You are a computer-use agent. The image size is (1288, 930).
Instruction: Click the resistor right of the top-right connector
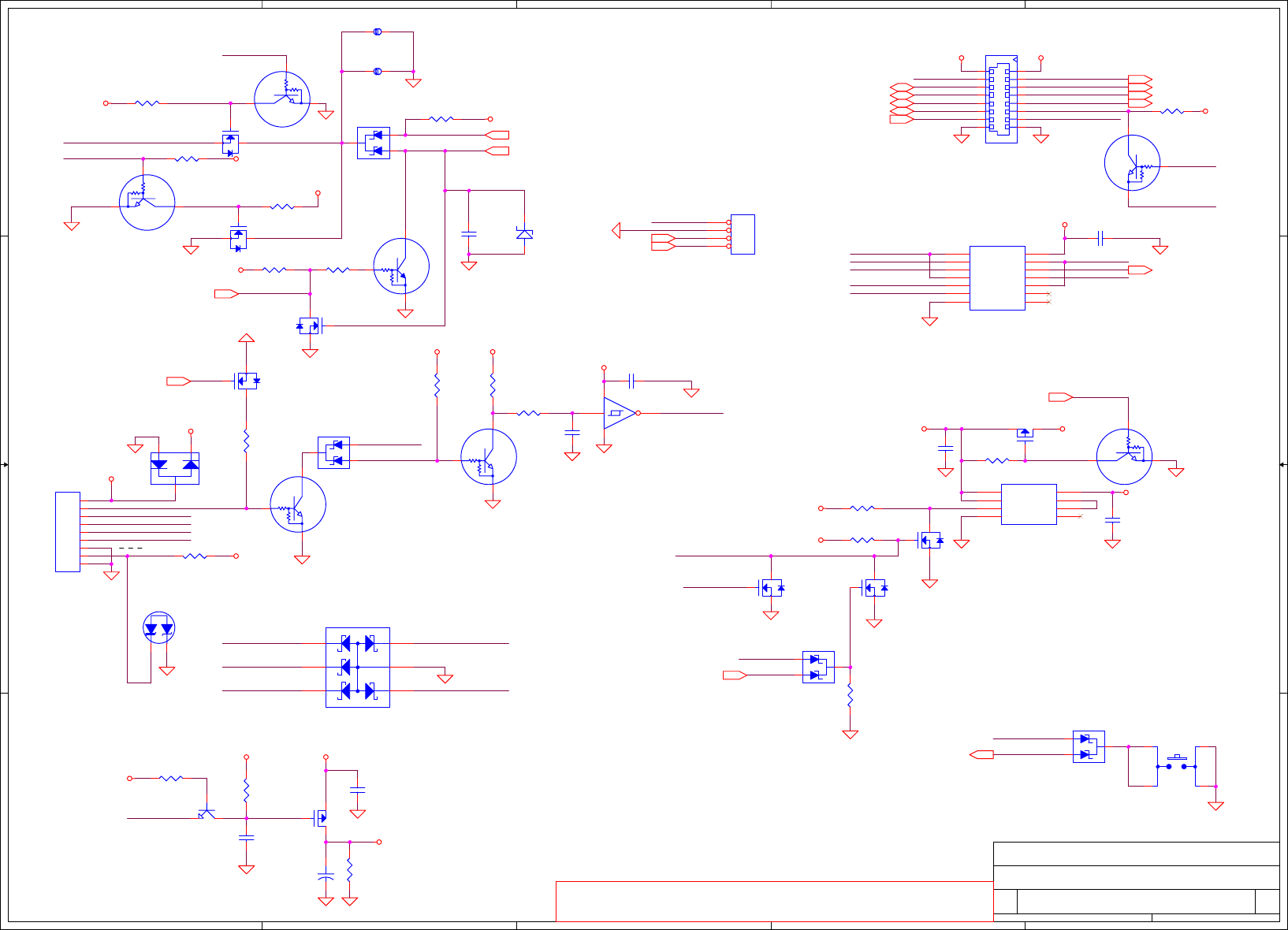pos(1172,111)
